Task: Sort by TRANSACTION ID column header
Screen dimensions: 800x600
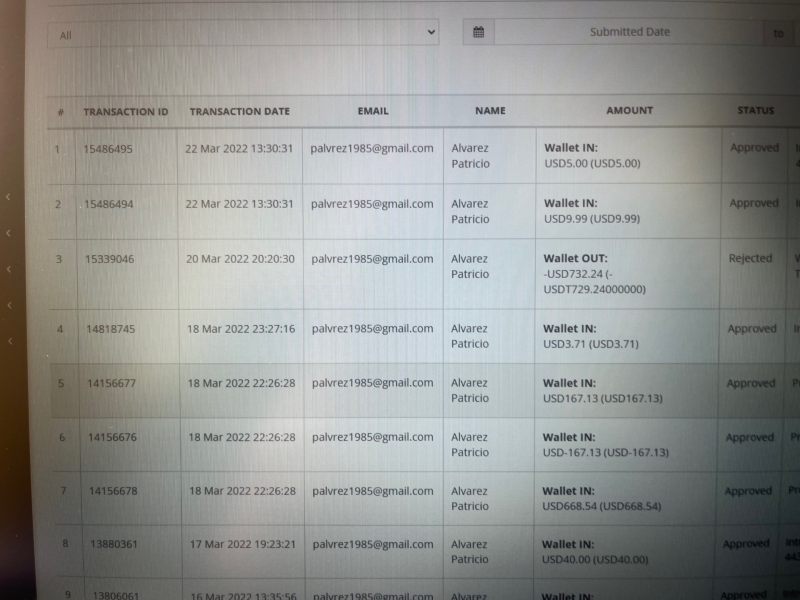Action: click(x=126, y=112)
